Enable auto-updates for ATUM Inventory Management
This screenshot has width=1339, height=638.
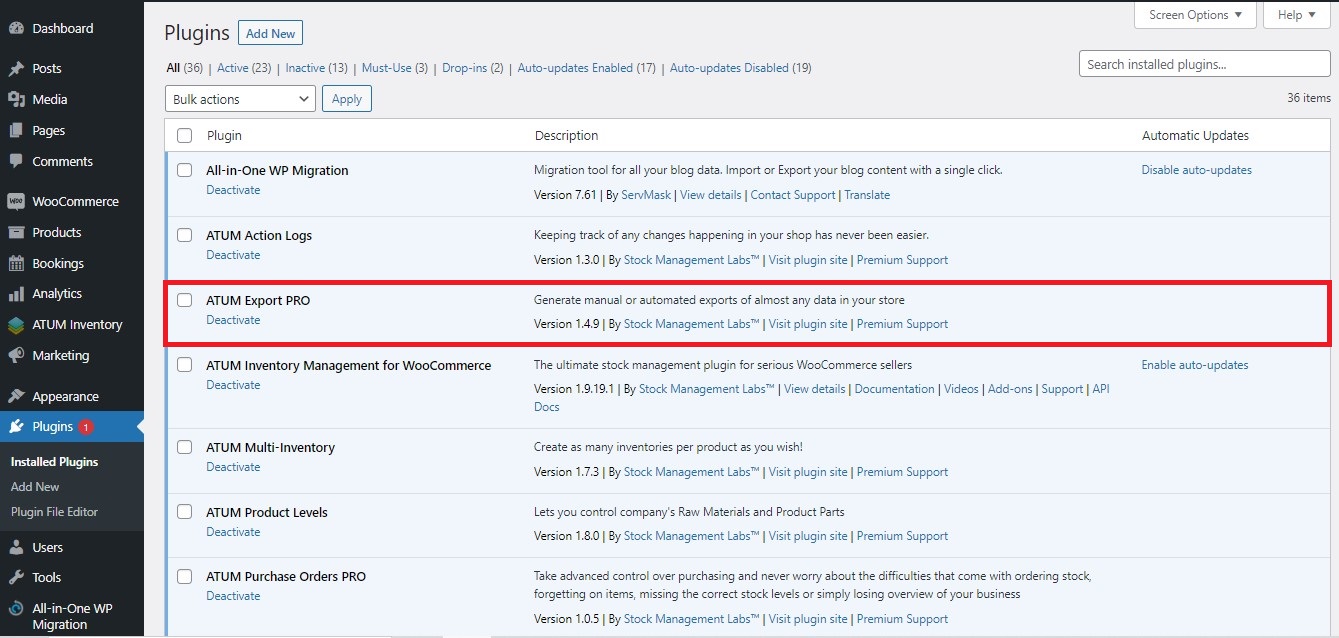(x=1195, y=365)
